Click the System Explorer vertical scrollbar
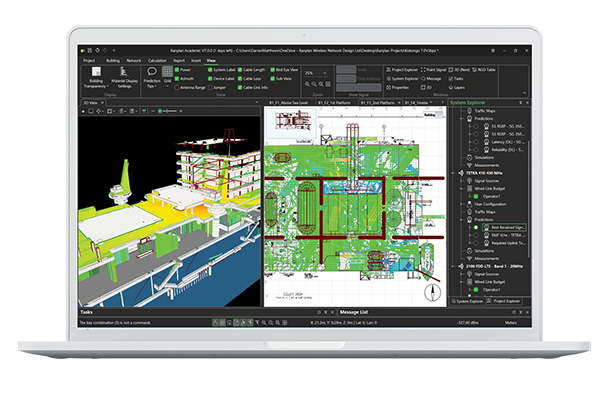Screen dimensions: 604x394 (x=528, y=200)
